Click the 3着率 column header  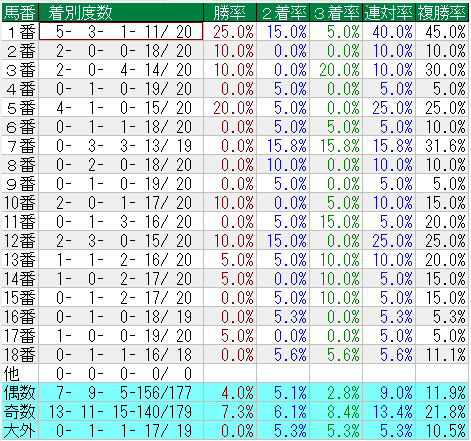[336, 13]
